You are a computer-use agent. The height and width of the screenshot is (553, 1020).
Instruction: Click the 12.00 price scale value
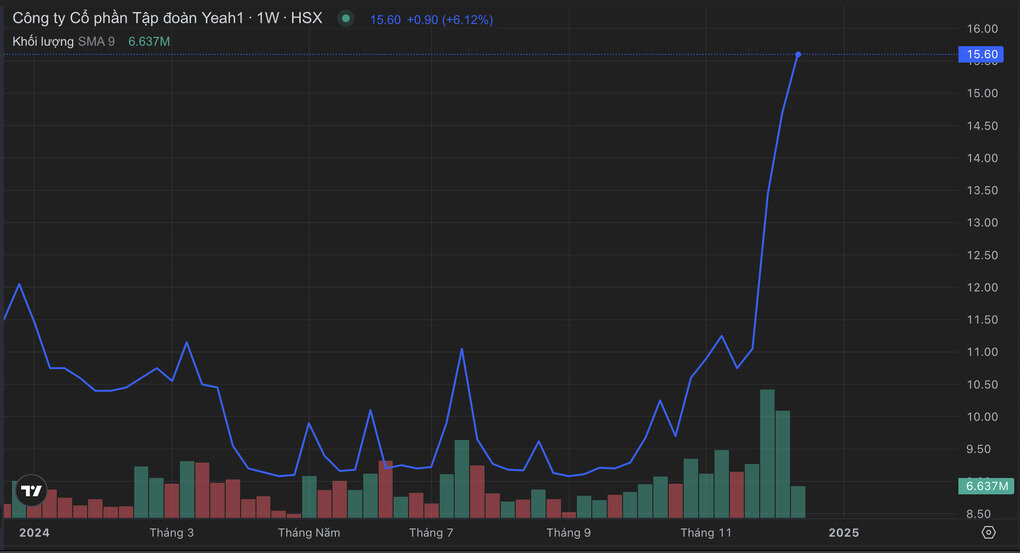point(982,288)
